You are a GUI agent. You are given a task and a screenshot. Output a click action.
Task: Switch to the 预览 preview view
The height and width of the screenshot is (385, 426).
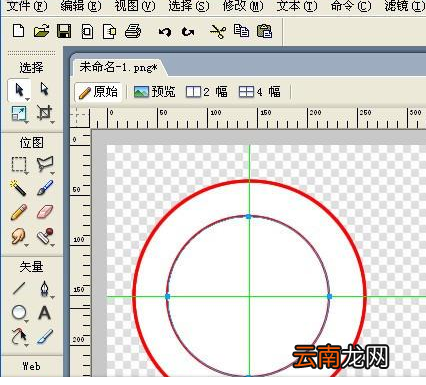pos(155,92)
